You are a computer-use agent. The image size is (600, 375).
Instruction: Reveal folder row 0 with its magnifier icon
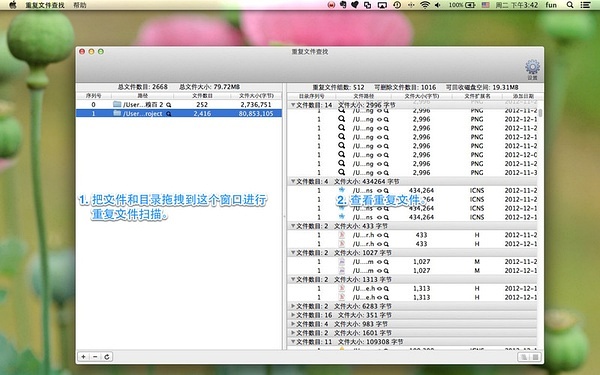click(169, 105)
